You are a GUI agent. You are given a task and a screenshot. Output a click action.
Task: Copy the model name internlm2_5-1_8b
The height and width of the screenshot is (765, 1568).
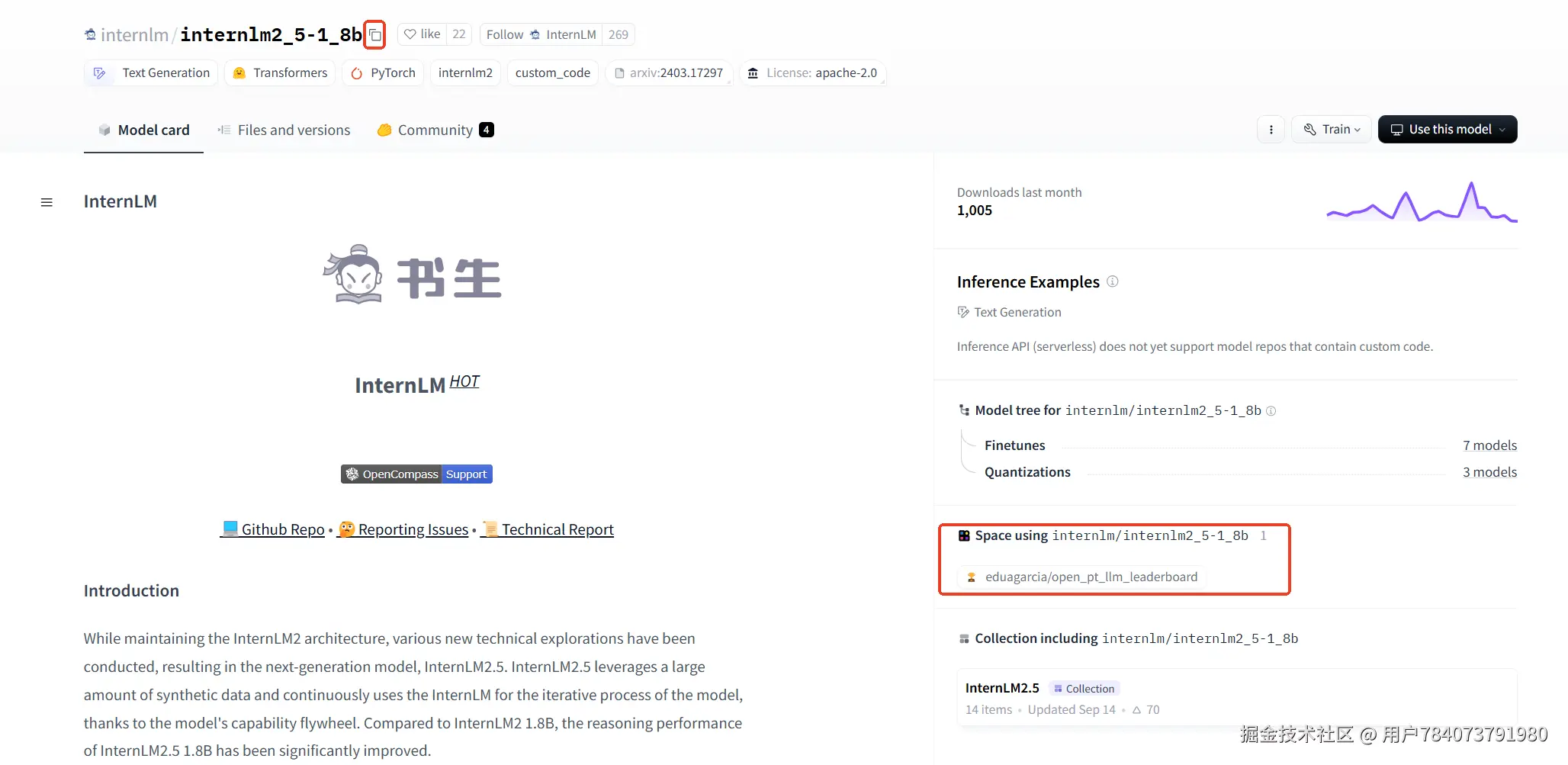[x=374, y=35]
